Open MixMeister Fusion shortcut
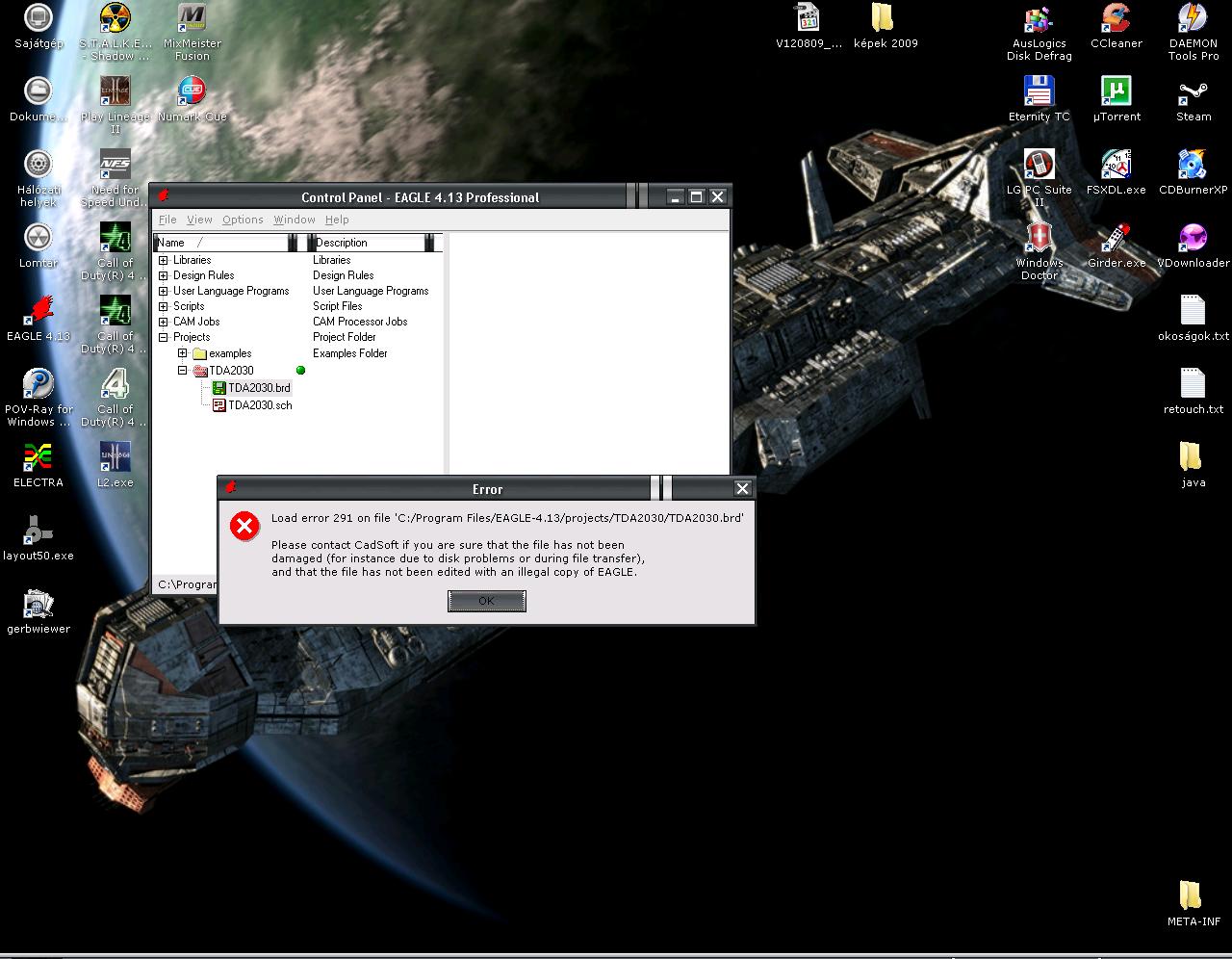Viewport: 1232px width, 959px height. 192,33
